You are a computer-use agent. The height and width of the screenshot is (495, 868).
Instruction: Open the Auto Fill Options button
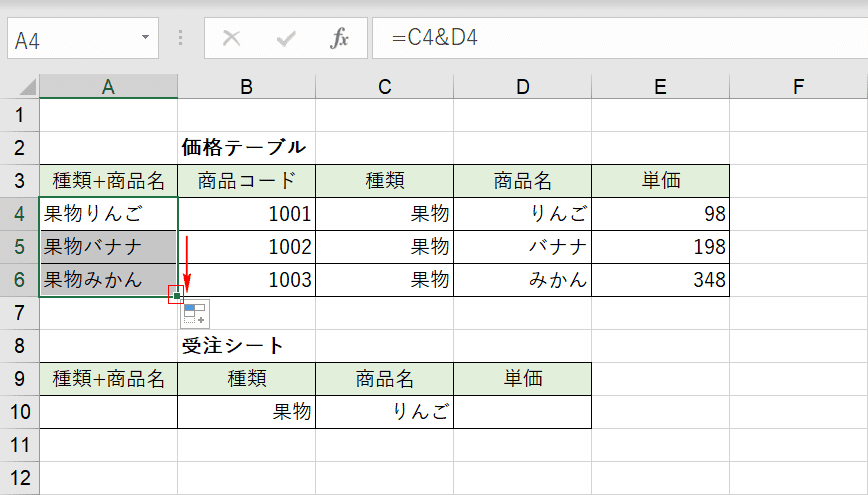195,313
